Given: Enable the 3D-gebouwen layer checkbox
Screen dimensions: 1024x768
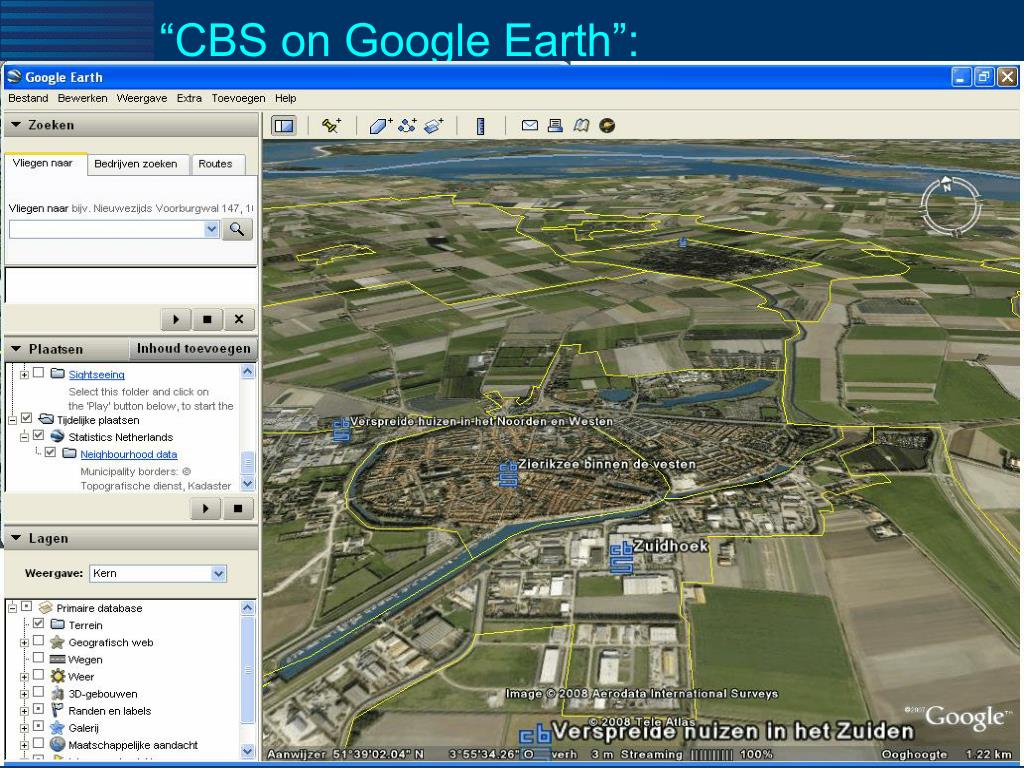Looking at the screenshot, I should pos(39,692).
